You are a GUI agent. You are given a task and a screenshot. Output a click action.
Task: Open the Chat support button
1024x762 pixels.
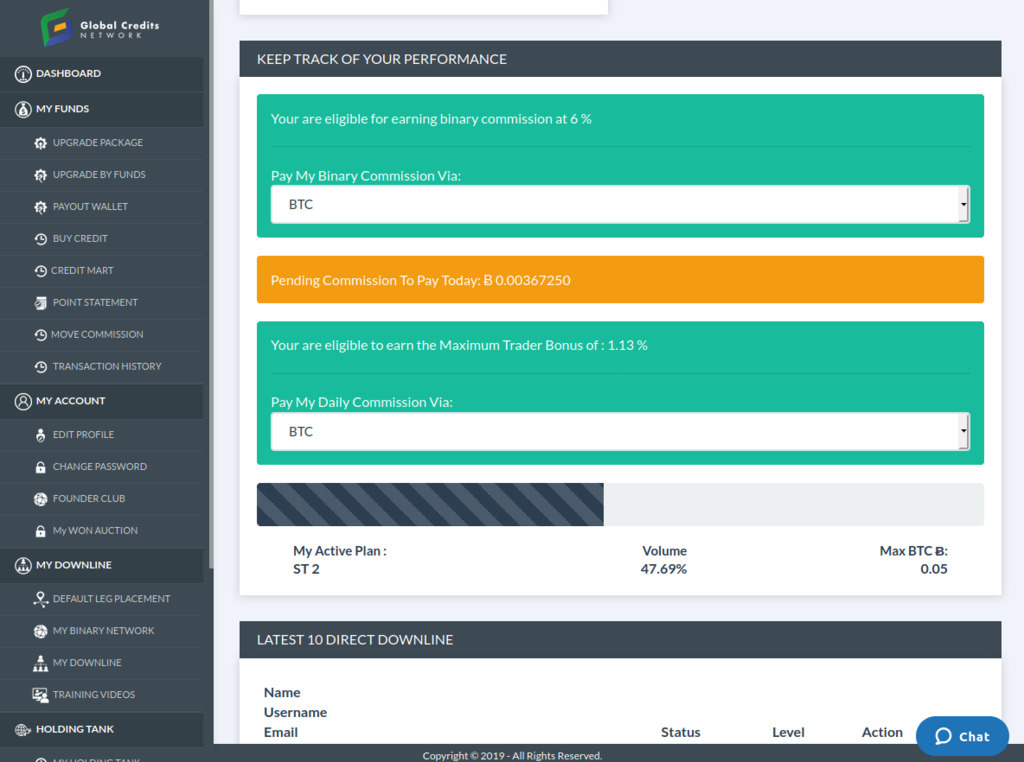tap(962, 736)
